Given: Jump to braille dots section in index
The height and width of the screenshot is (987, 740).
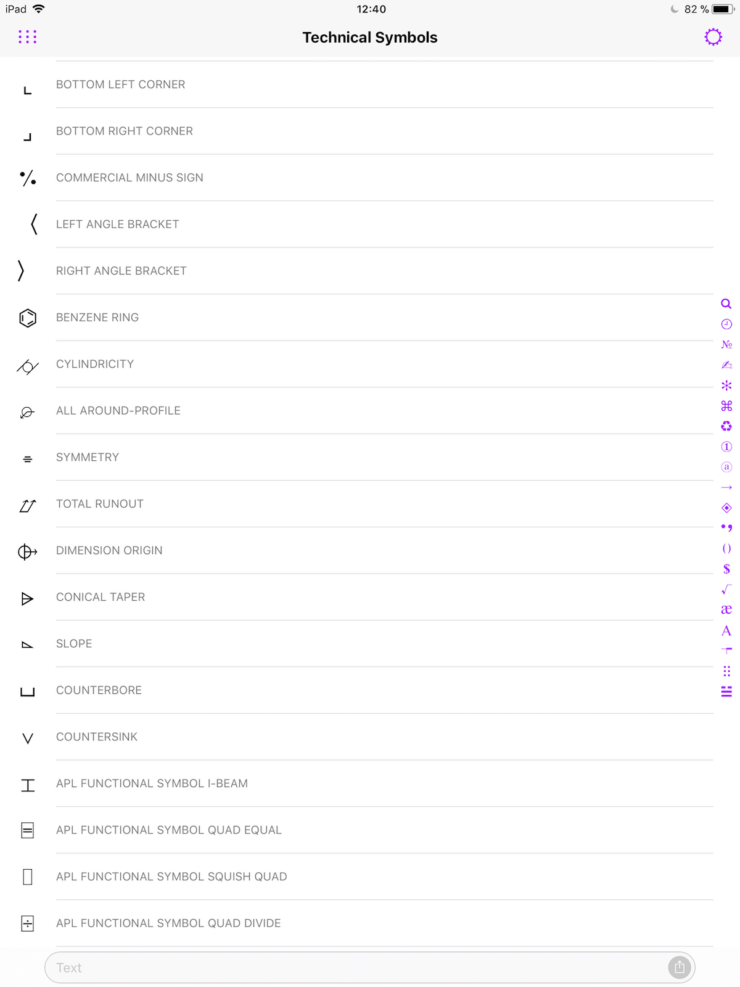Looking at the screenshot, I should (726, 671).
